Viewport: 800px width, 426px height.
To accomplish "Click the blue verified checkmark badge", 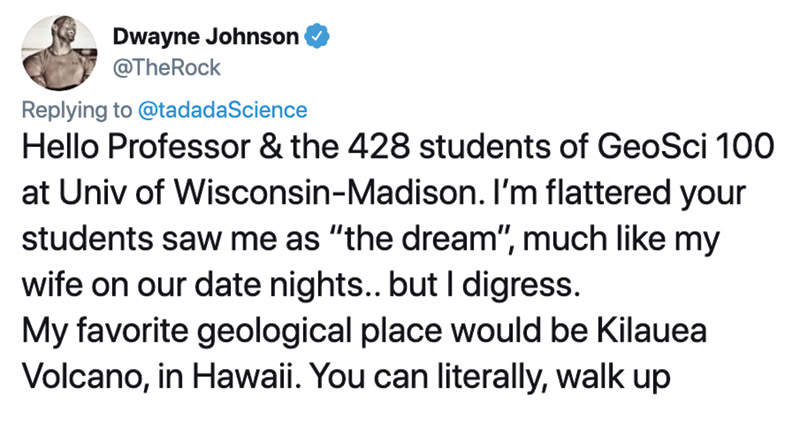I will (317, 36).
